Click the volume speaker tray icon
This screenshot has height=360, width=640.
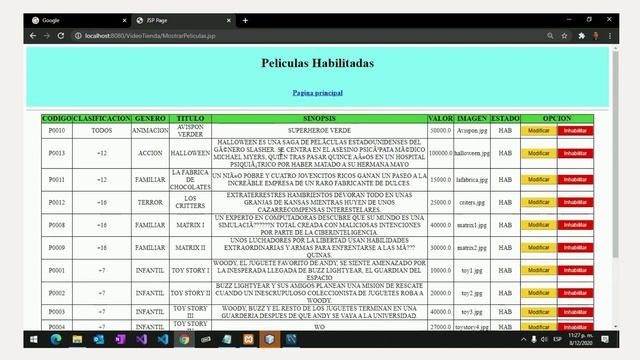click(544, 340)
